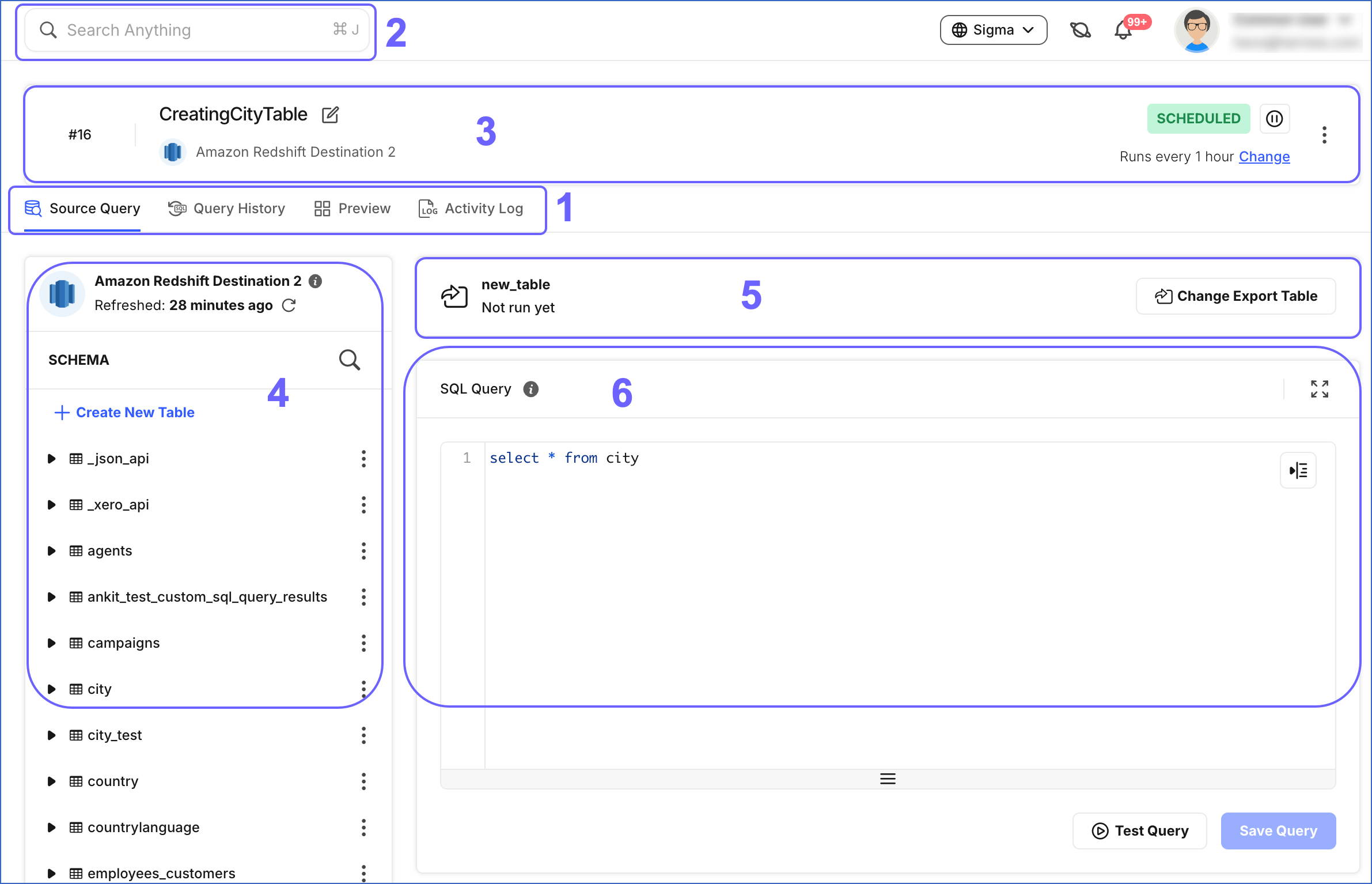Select the _json_api table name
1372x884 pixels.
pos(118,459)
